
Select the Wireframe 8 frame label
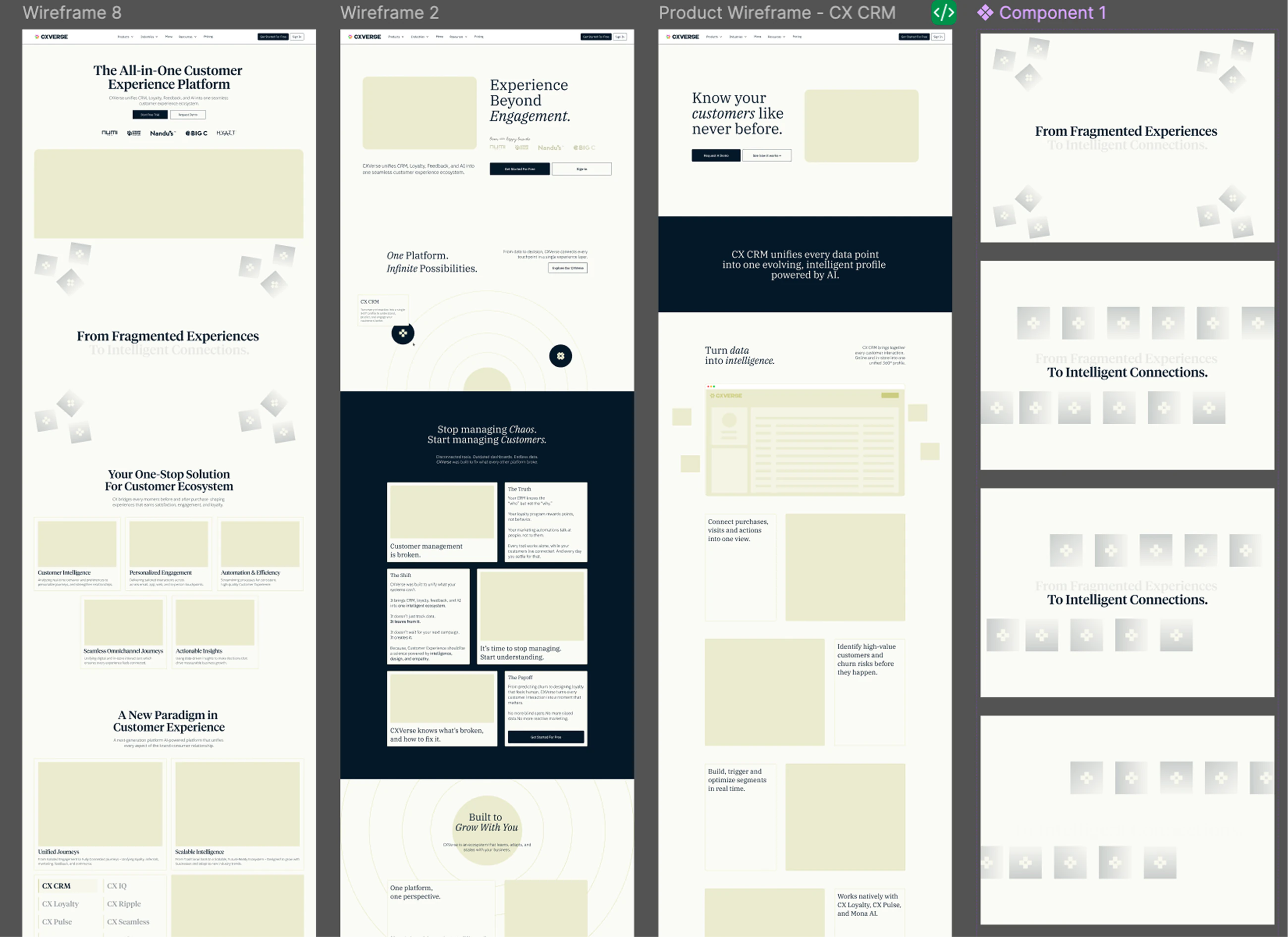pos(72,12)
